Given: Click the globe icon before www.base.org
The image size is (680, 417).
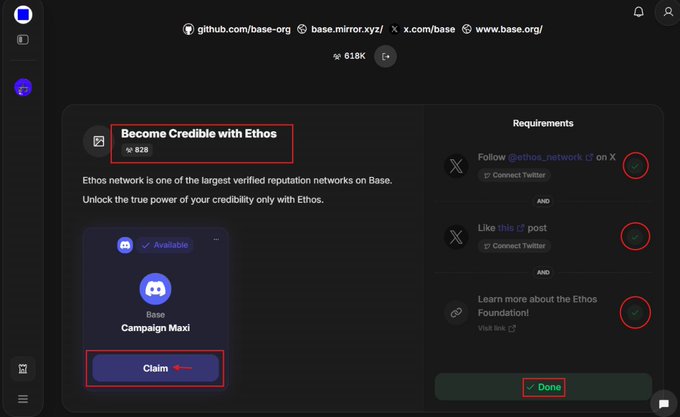Looking at the screenshot, I should coord(467,29).
